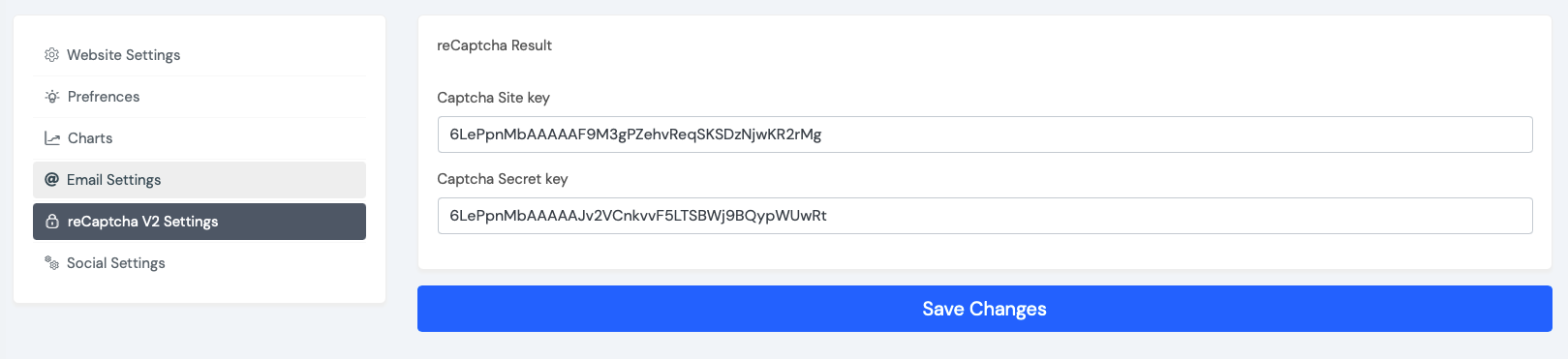Open Social Settings from the sidebar

point(200,263)
